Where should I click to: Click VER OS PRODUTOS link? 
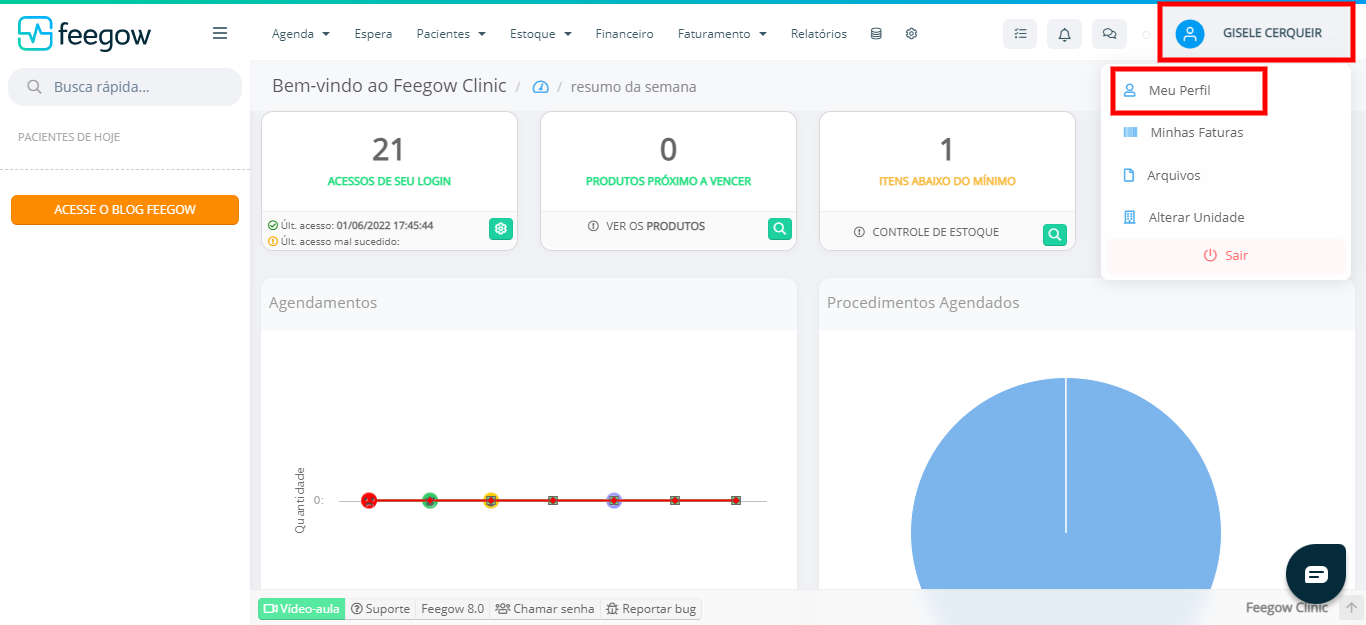646,226
